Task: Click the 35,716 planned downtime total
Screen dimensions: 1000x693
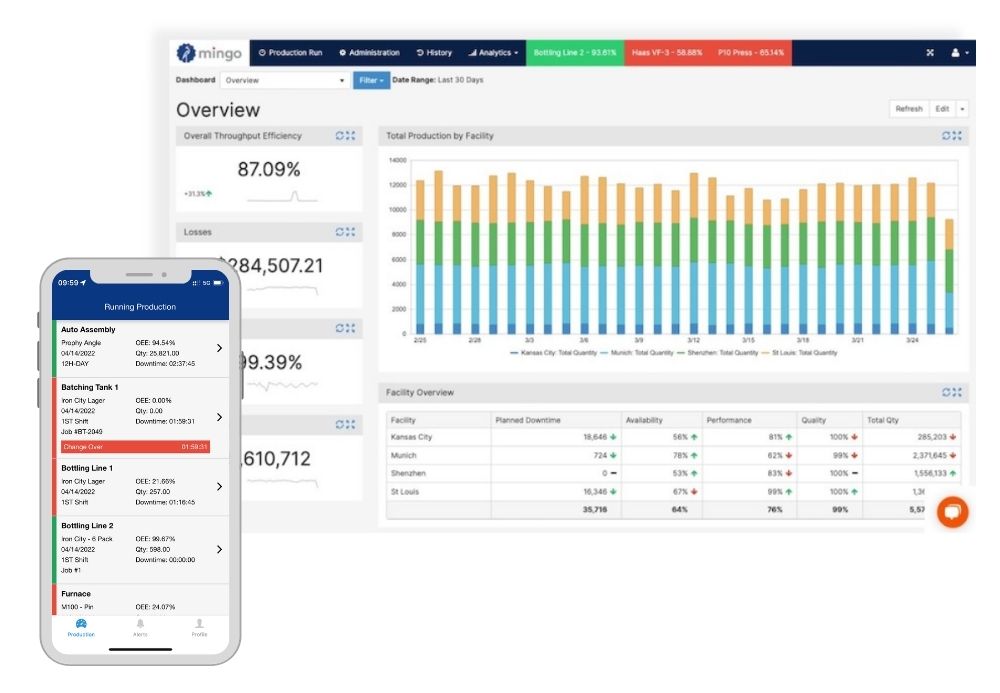Action: 594,509
